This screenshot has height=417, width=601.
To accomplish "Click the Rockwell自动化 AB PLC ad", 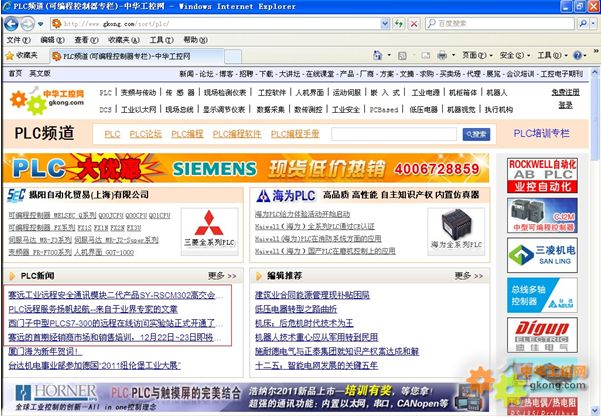I will pos(542,175).
